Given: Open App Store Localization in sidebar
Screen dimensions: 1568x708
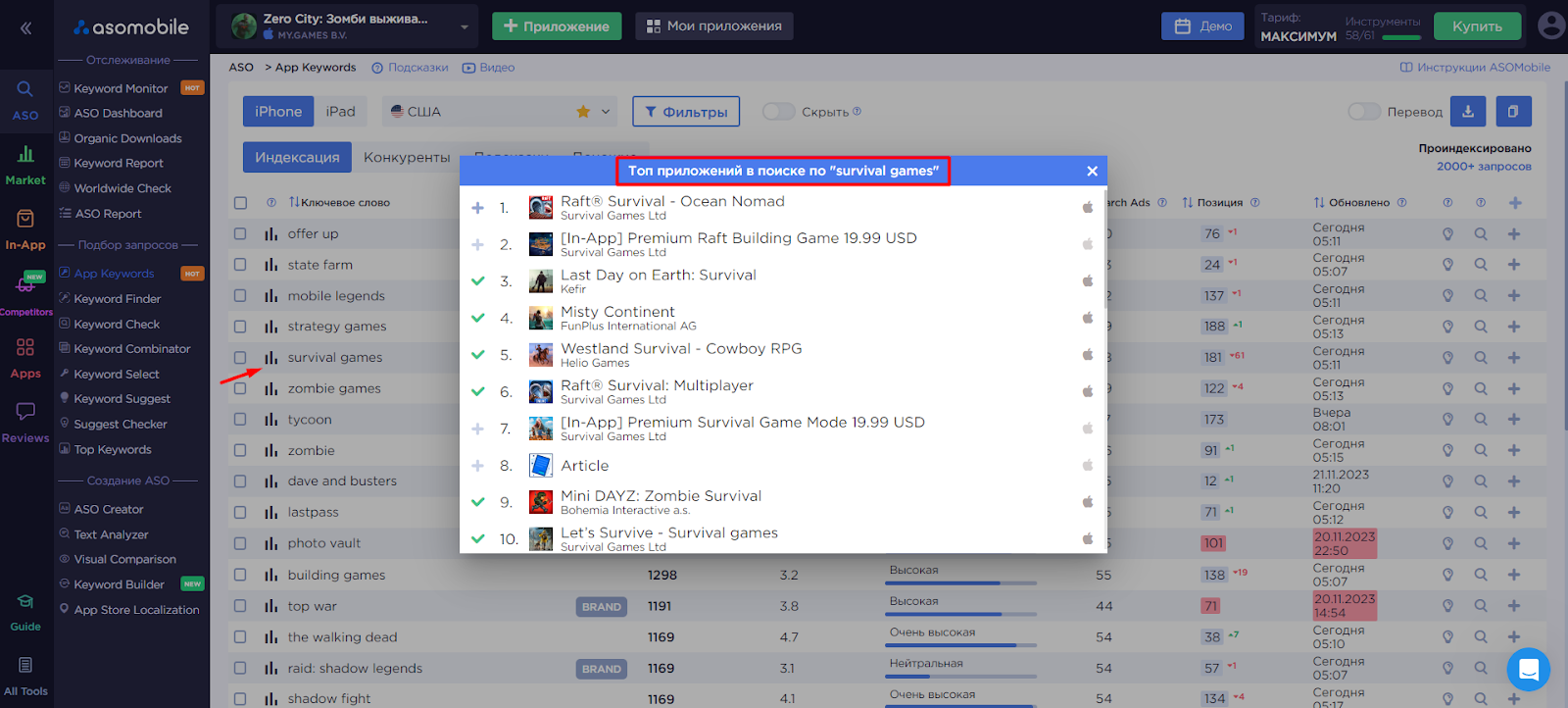Looking at the screenshot, I should [x=136, y=610].
